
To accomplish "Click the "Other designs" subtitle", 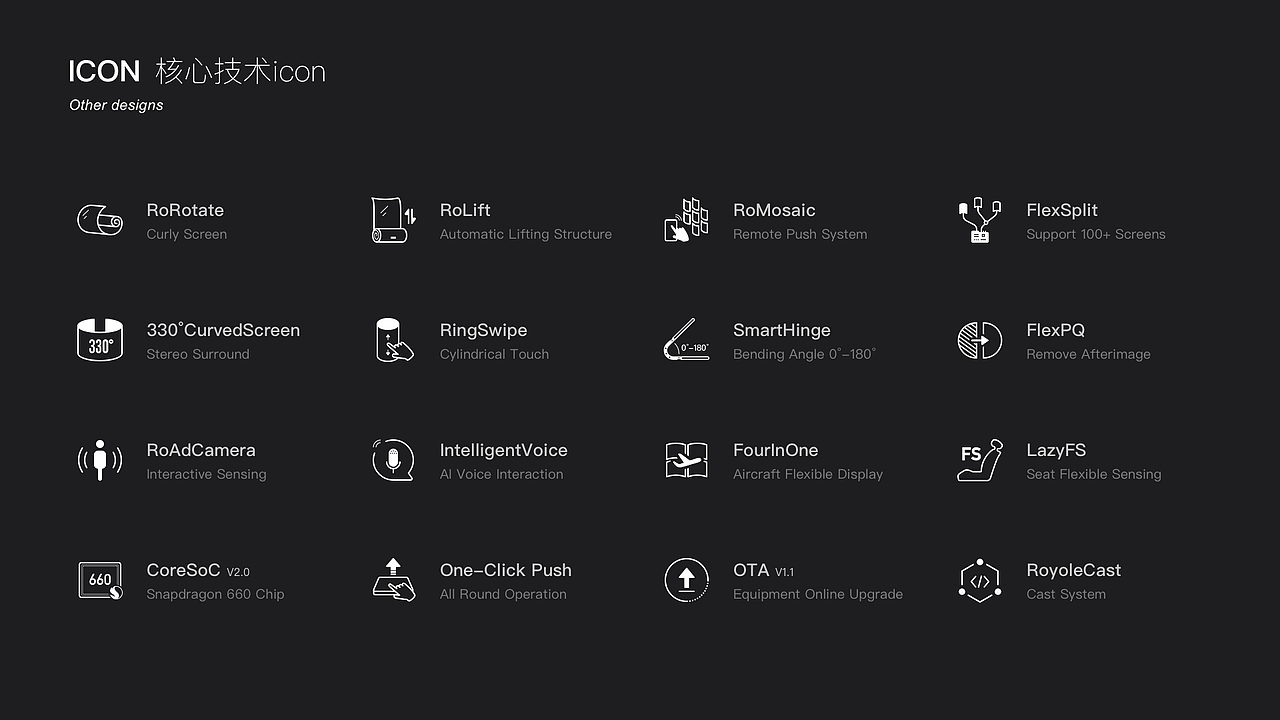I will coord(116,105).
